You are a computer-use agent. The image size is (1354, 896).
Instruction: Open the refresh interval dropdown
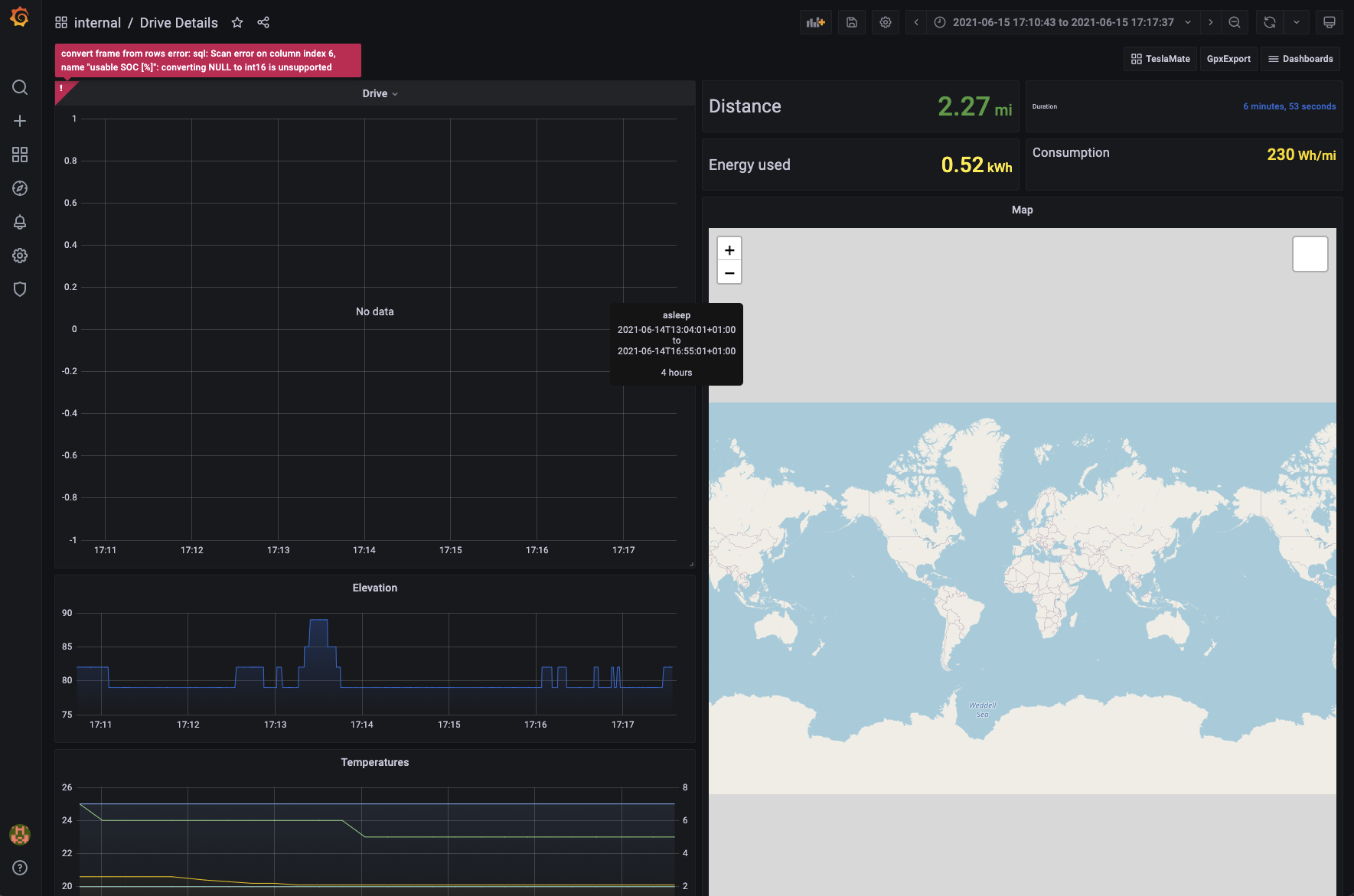1297,22
